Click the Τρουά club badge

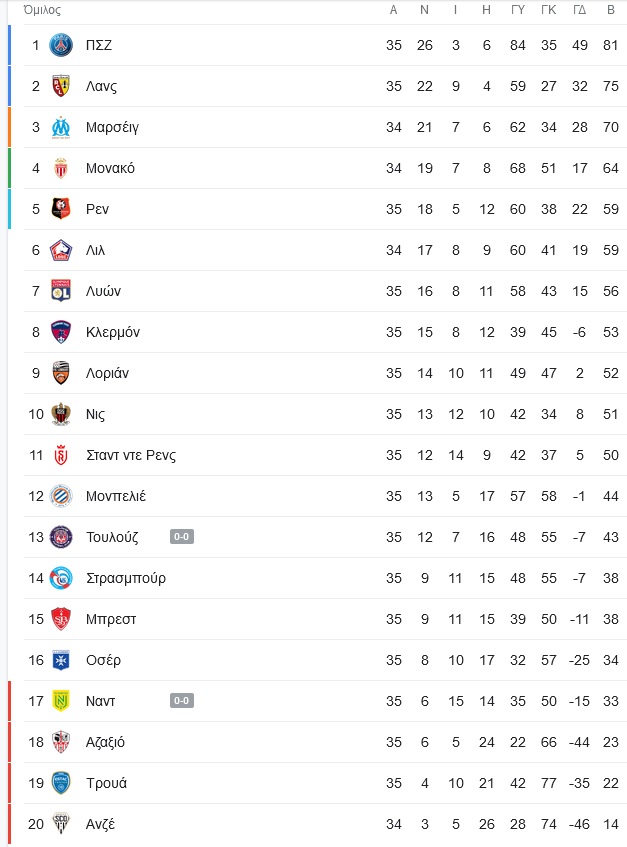61,783
